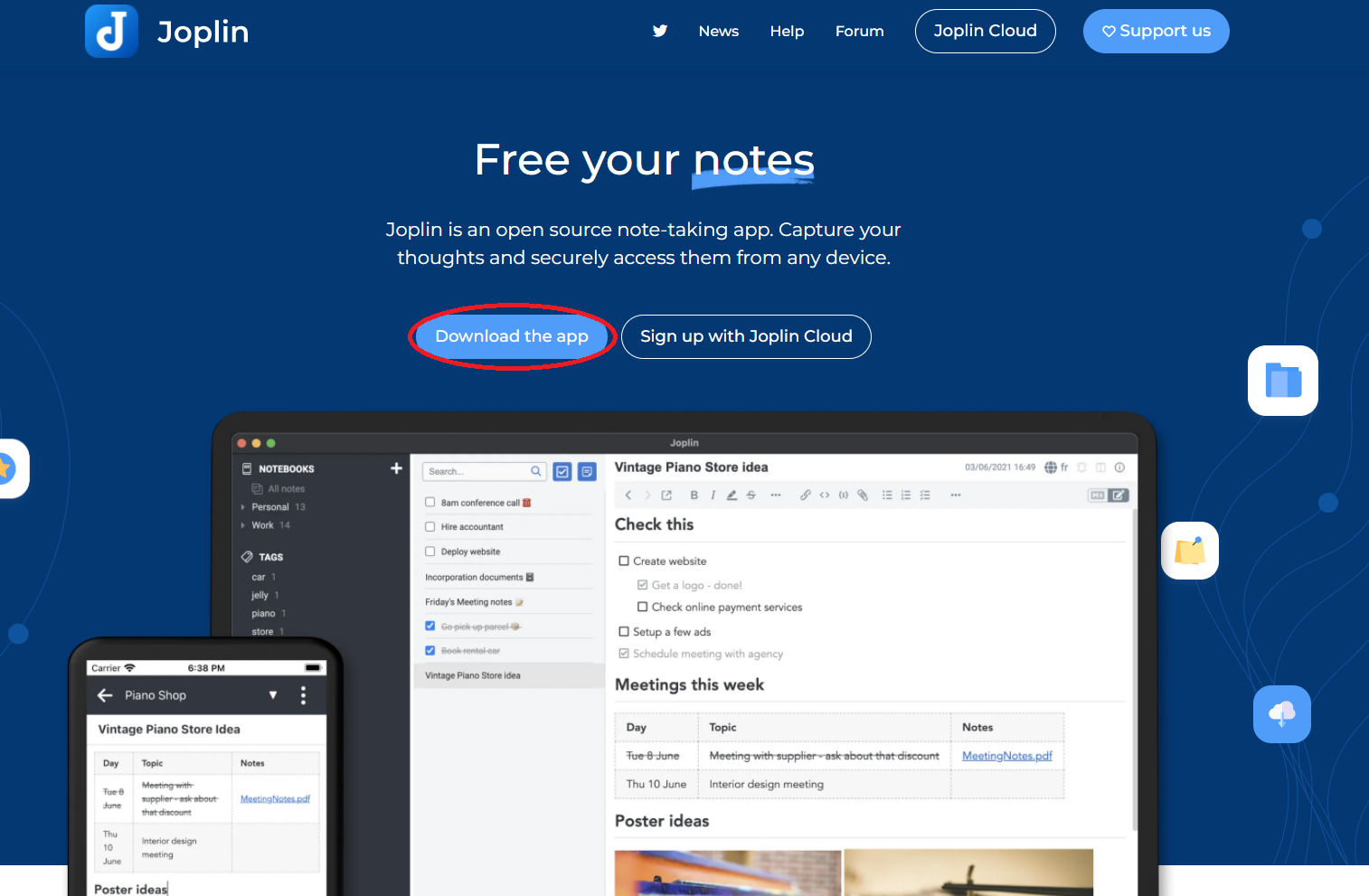The height and width of the screenshot is (896, 1369).
Task: Apply bold formatting in the editor toolbar
Action: click(694, 495)
